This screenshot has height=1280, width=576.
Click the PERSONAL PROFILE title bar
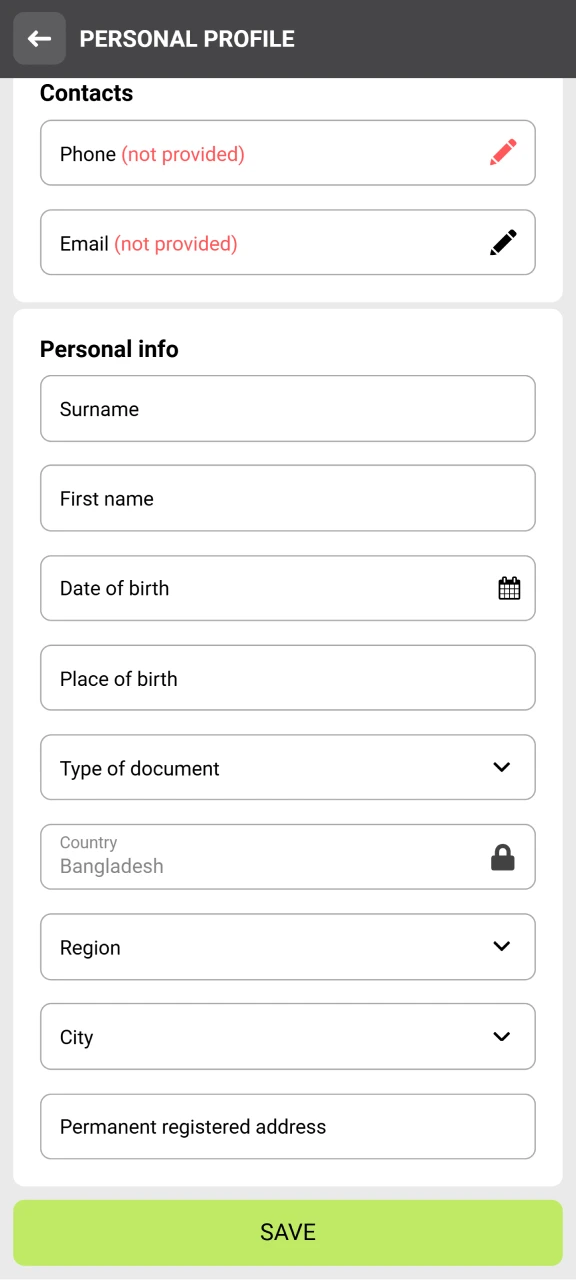pos(187,38)
